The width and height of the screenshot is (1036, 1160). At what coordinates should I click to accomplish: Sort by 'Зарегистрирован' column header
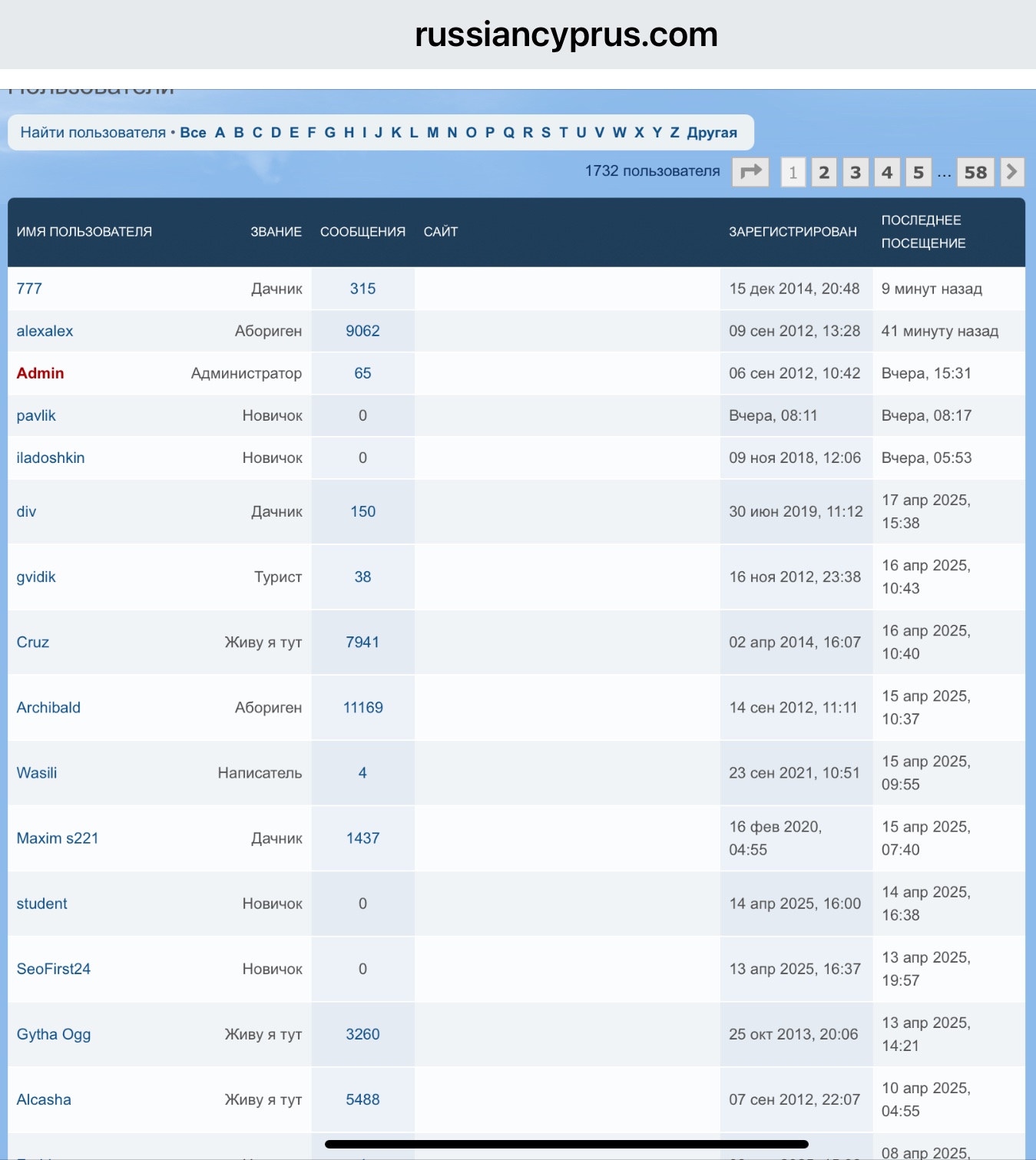point(793,232)
